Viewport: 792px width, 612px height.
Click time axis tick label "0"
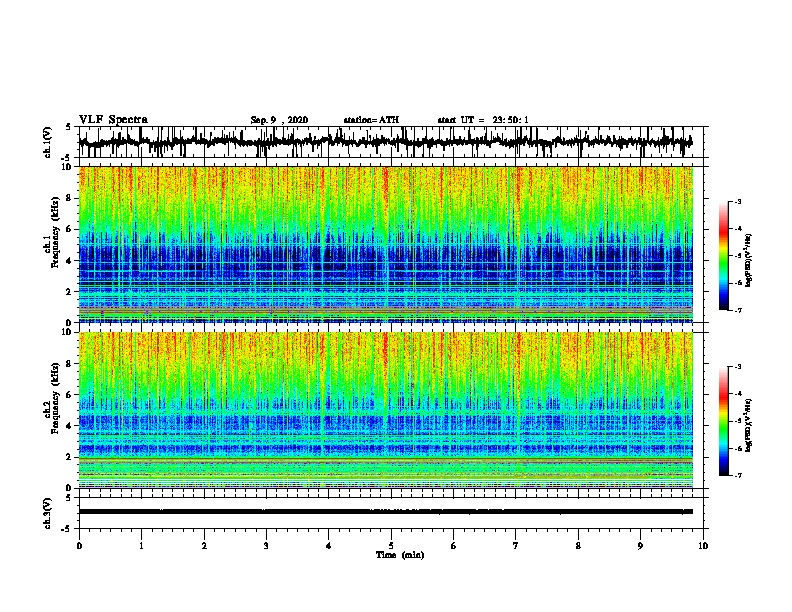pyautogui.click(x=79, y=546)
